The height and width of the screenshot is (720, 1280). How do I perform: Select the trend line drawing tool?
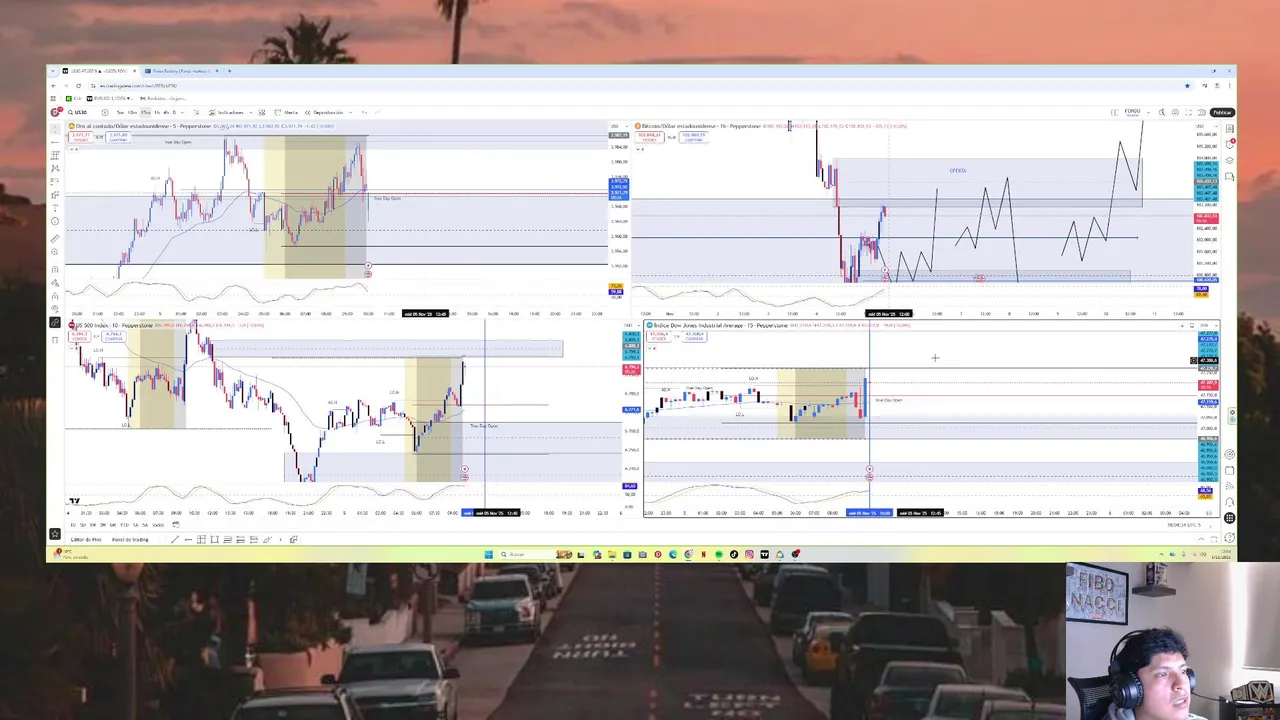point(55,142)
